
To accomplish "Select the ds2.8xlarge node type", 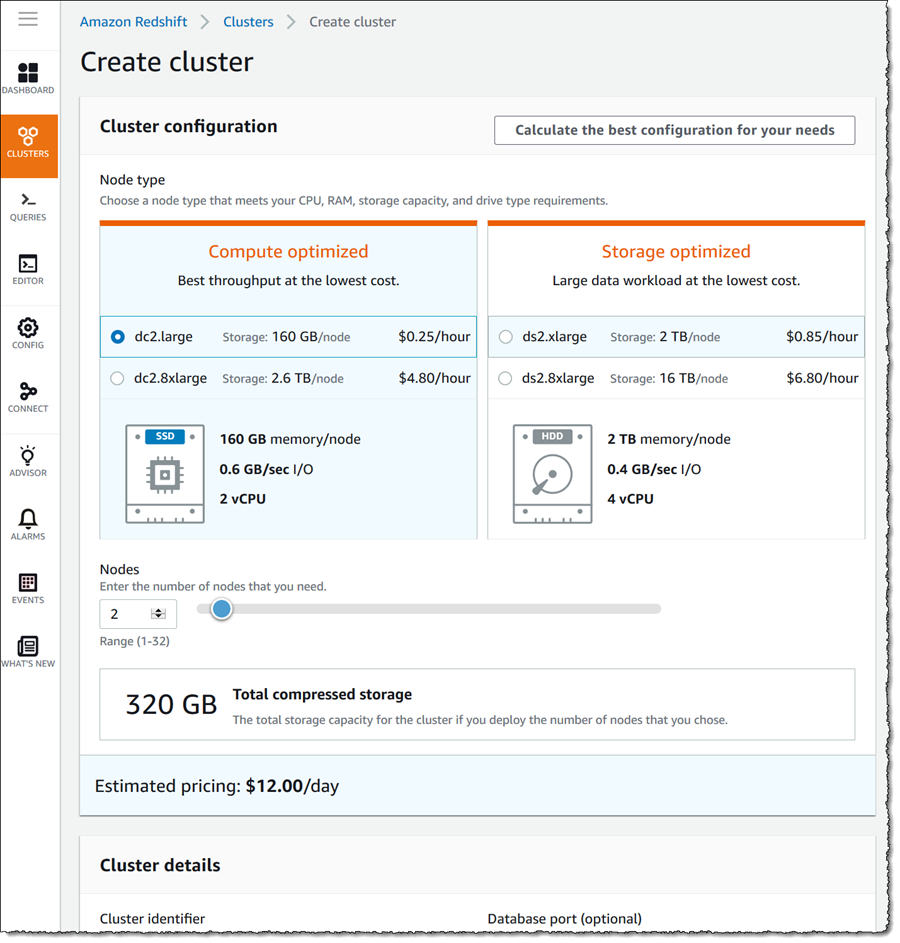I will pyautogui.click(x=505, y=378).
